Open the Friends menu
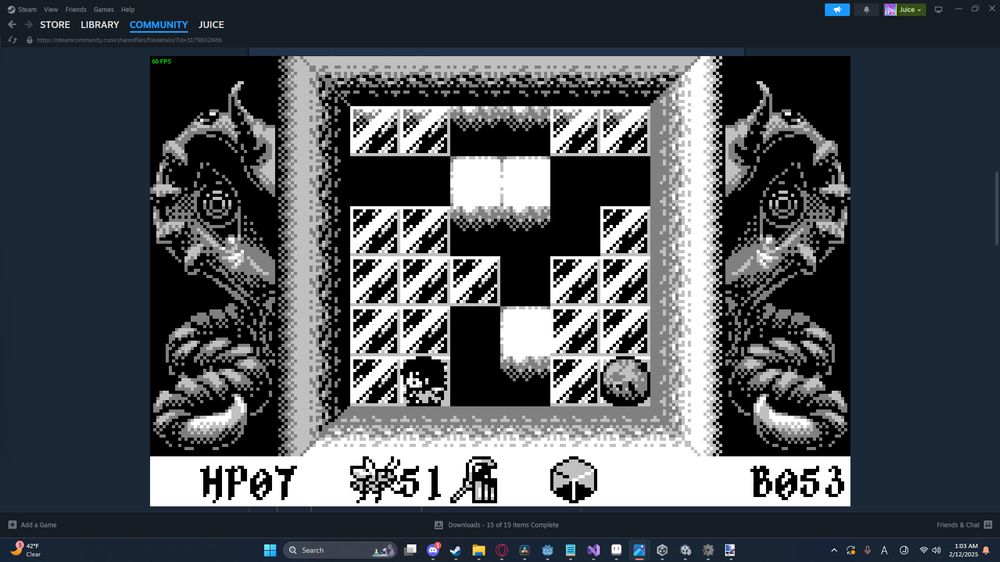 pyautogui.click(x=76, y=10)
